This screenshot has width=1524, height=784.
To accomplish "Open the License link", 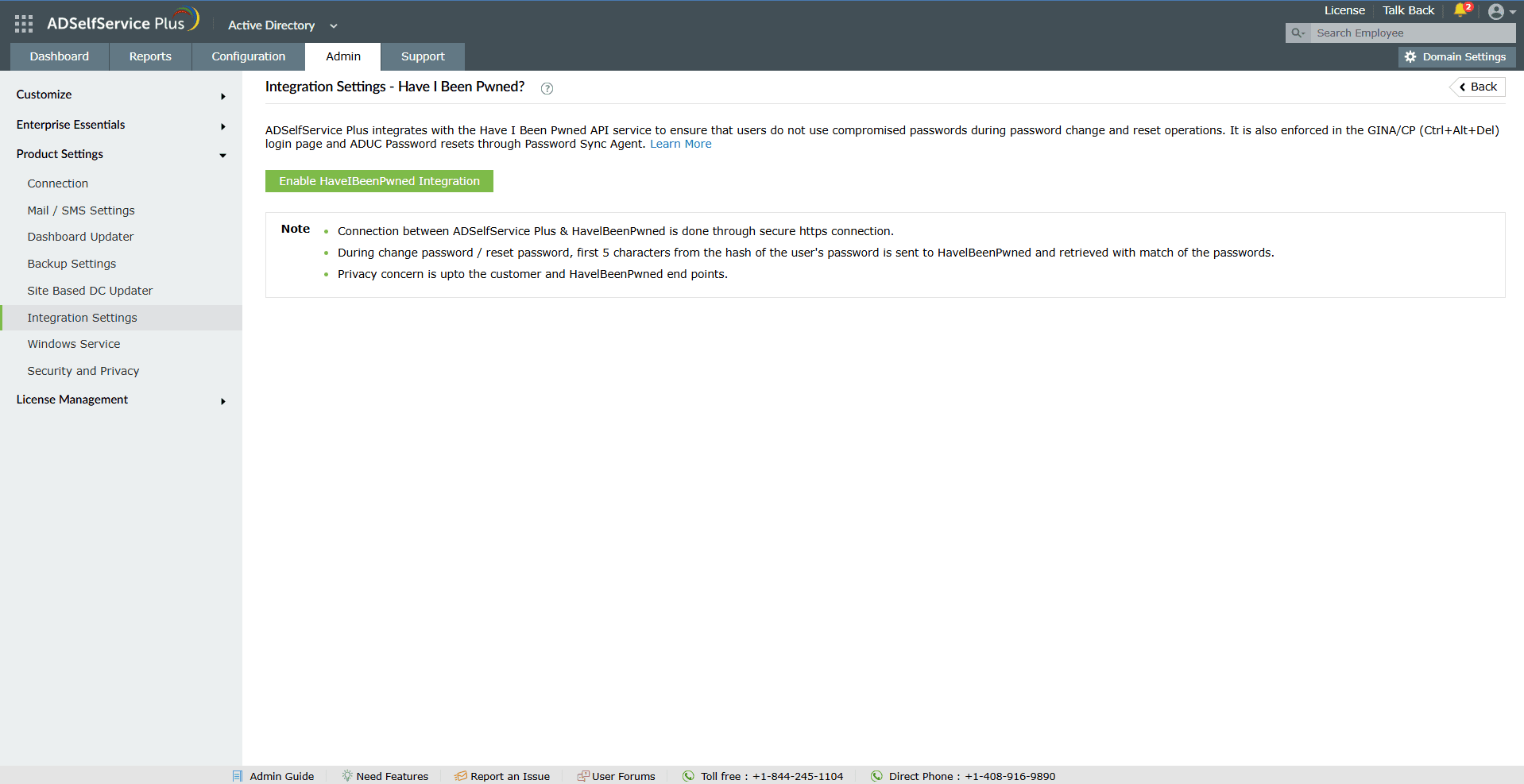I will click(x=1344, y=10).
